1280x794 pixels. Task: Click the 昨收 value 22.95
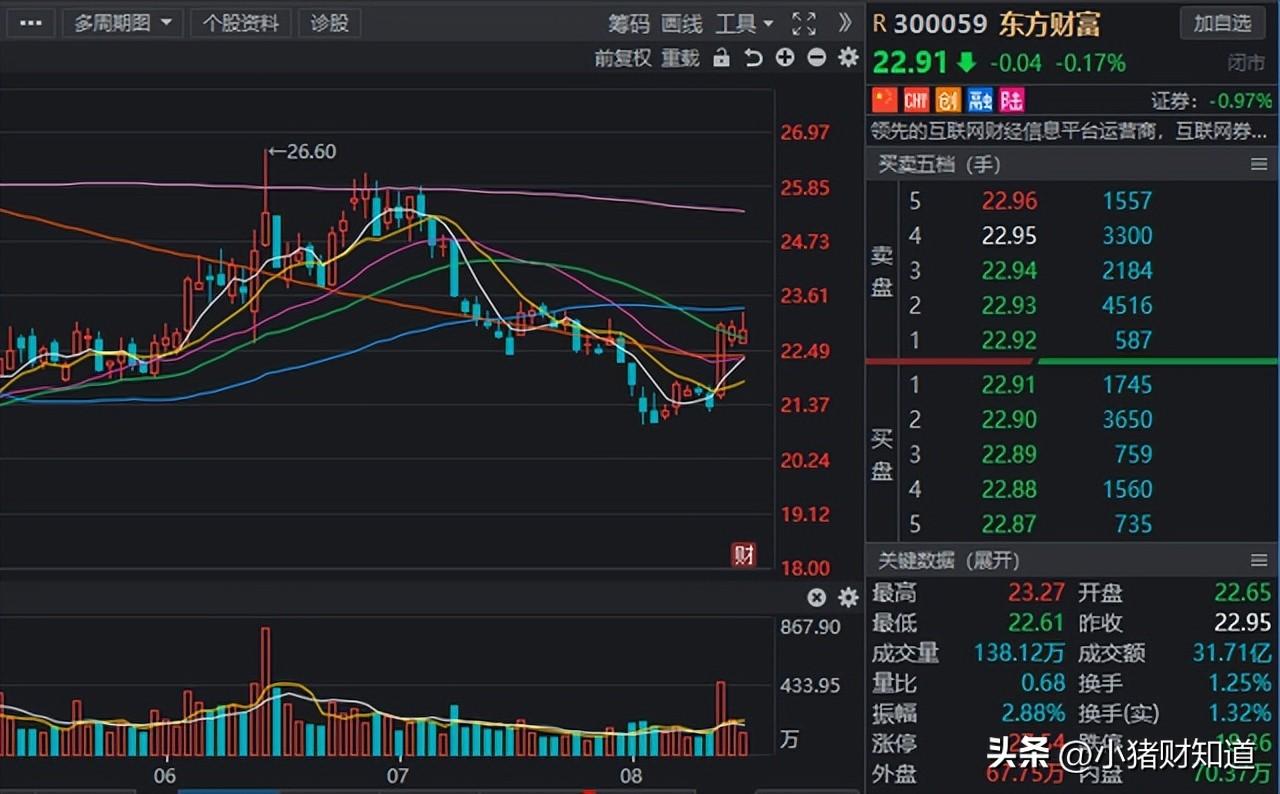pyautogui.click(x=1243, y=623)
